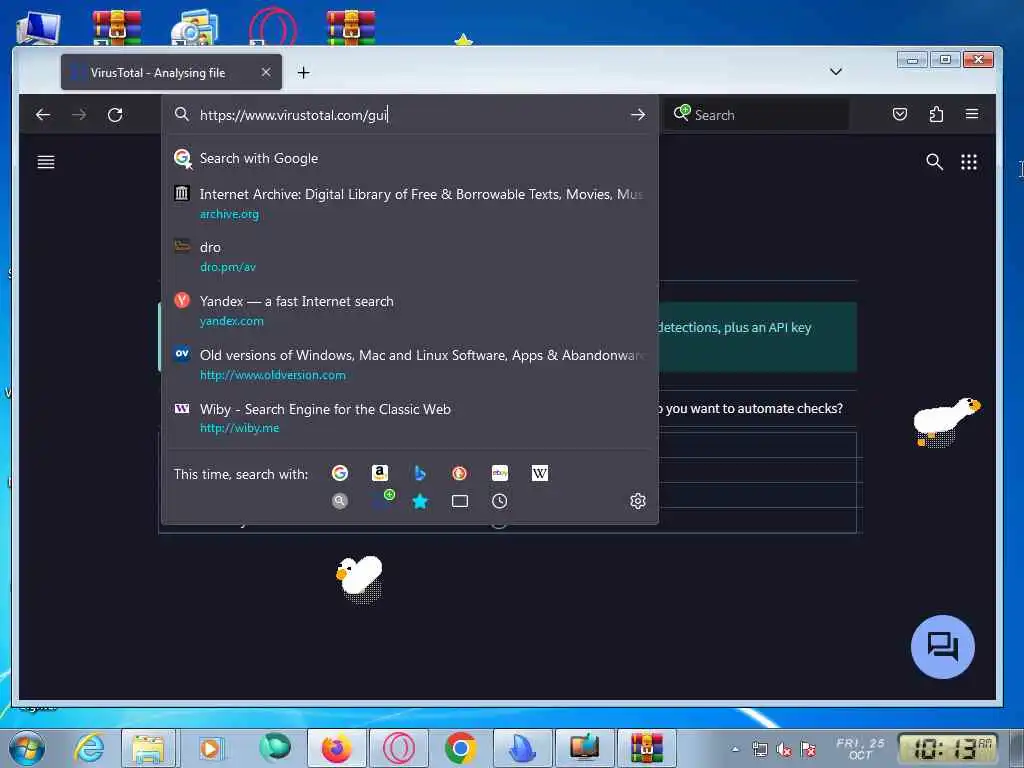
Task: Reload the VirusTotal page
Action: (115, 115)
